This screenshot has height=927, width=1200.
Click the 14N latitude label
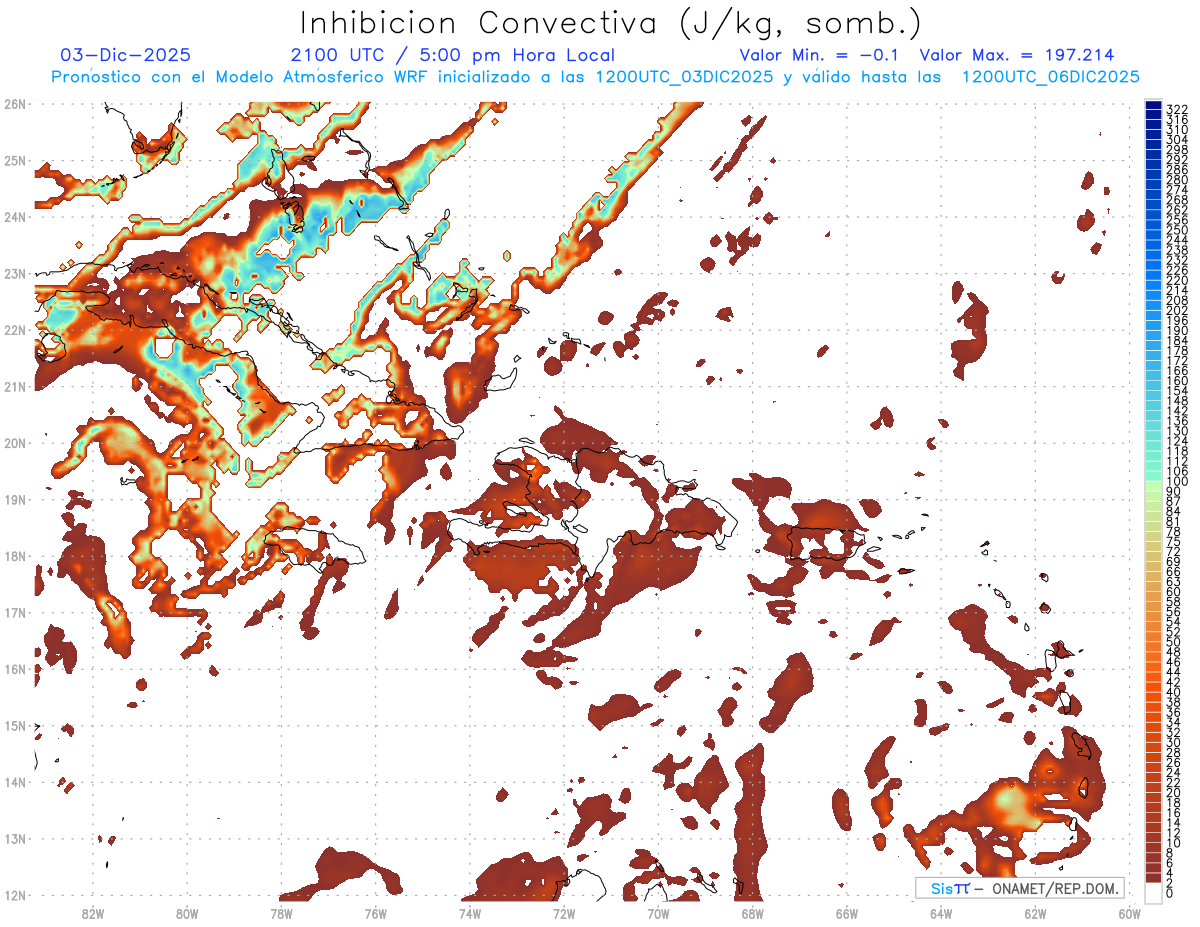coord(15,782)
